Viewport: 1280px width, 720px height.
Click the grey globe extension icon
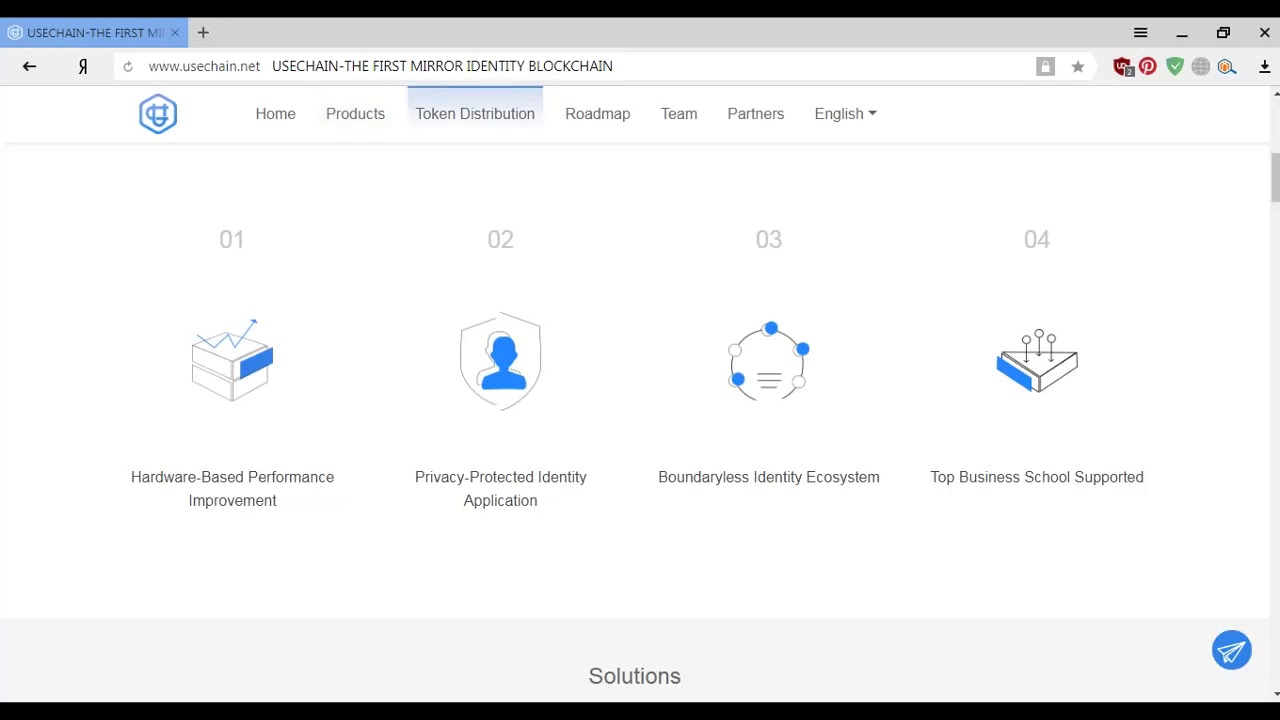(x=1201, y=66)
